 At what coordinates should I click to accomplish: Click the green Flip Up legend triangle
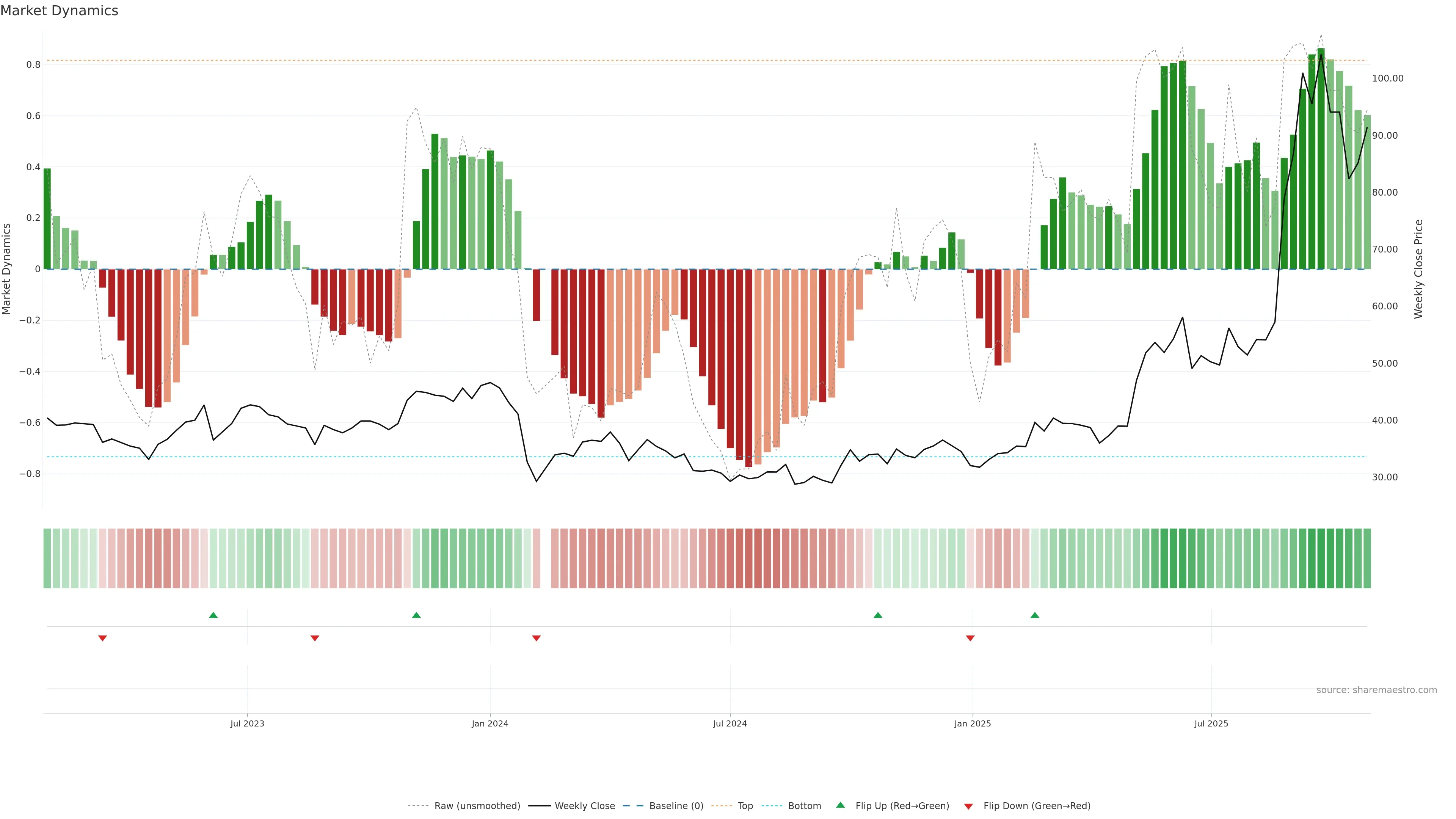pos(841,805)
